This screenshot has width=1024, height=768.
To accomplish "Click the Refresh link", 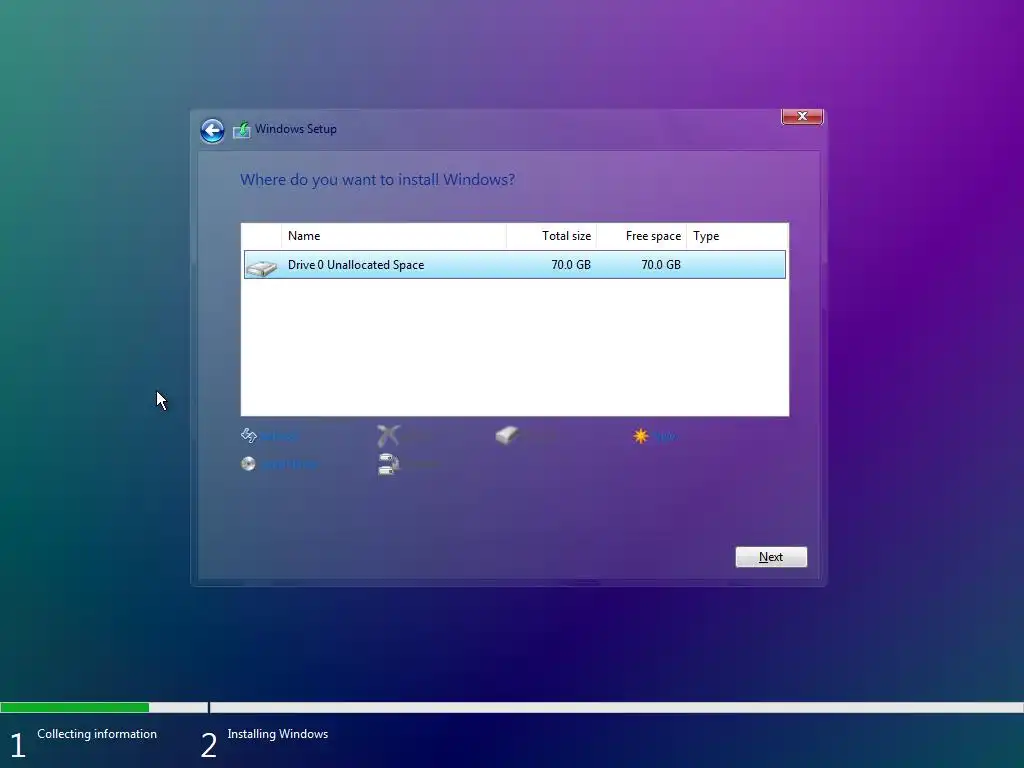I will coord(279,436).
